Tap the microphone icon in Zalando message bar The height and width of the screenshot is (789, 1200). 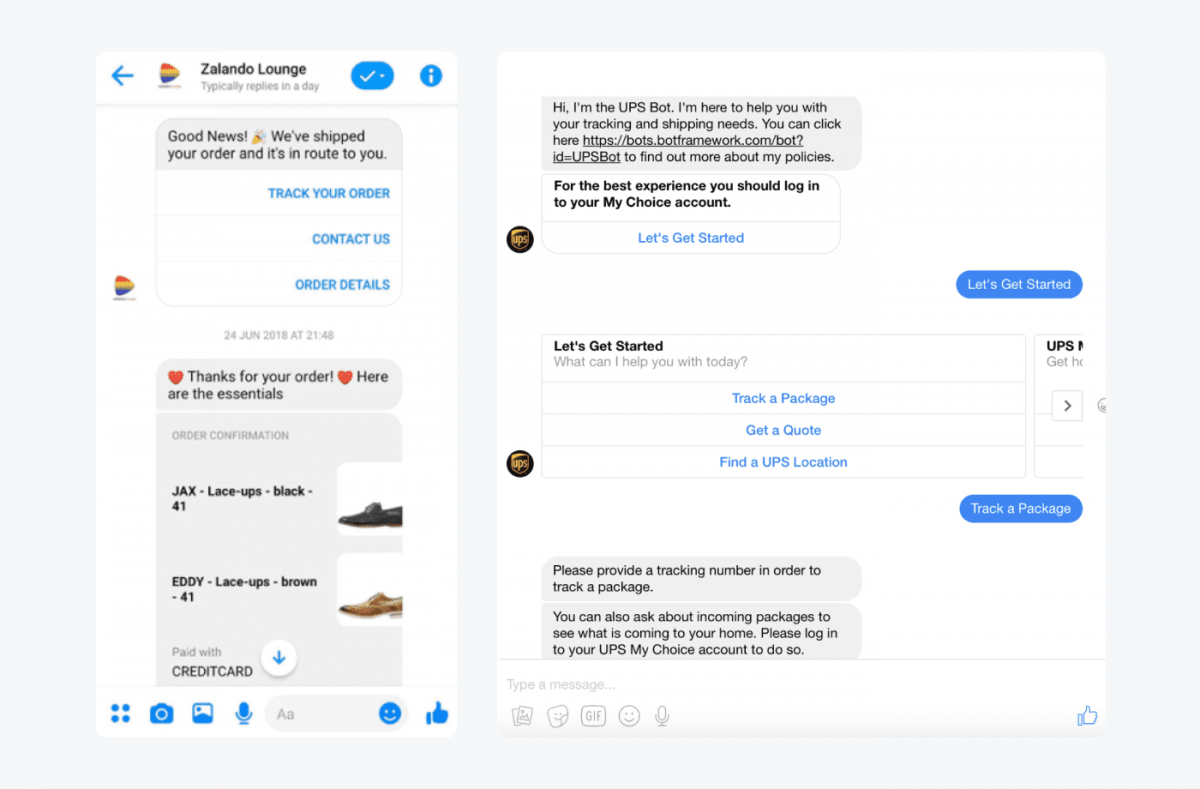point(243,713)
